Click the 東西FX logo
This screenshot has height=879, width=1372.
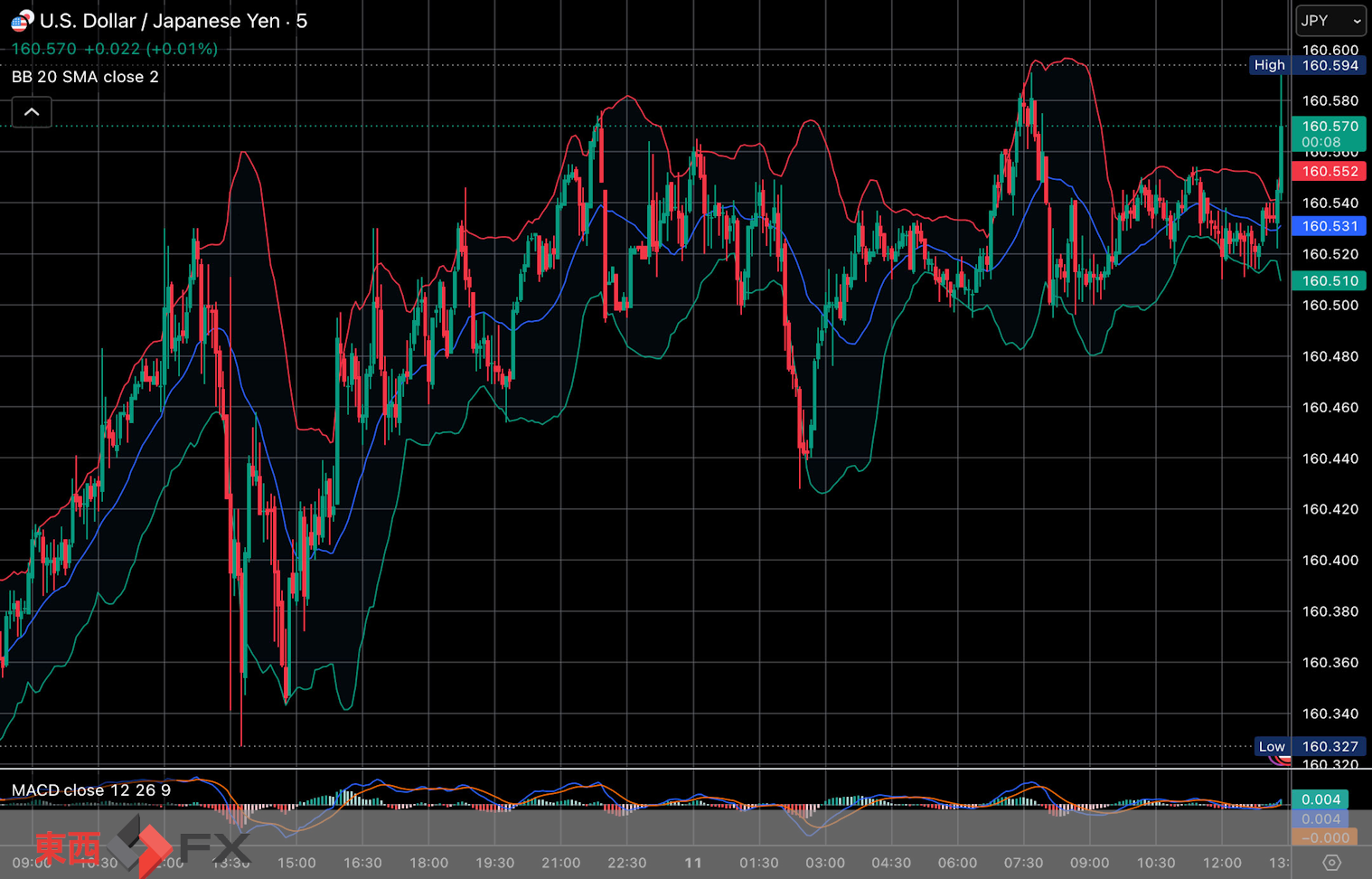[x=142, y=846]
